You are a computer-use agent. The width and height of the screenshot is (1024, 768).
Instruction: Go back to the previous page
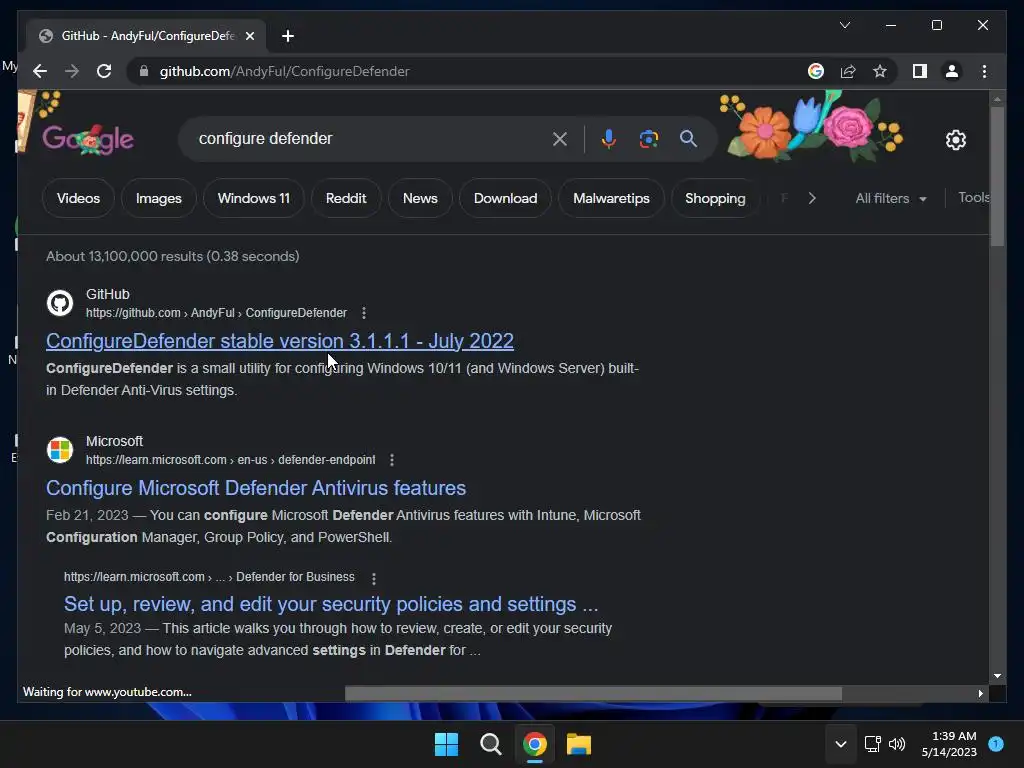(x=40, y=71)
